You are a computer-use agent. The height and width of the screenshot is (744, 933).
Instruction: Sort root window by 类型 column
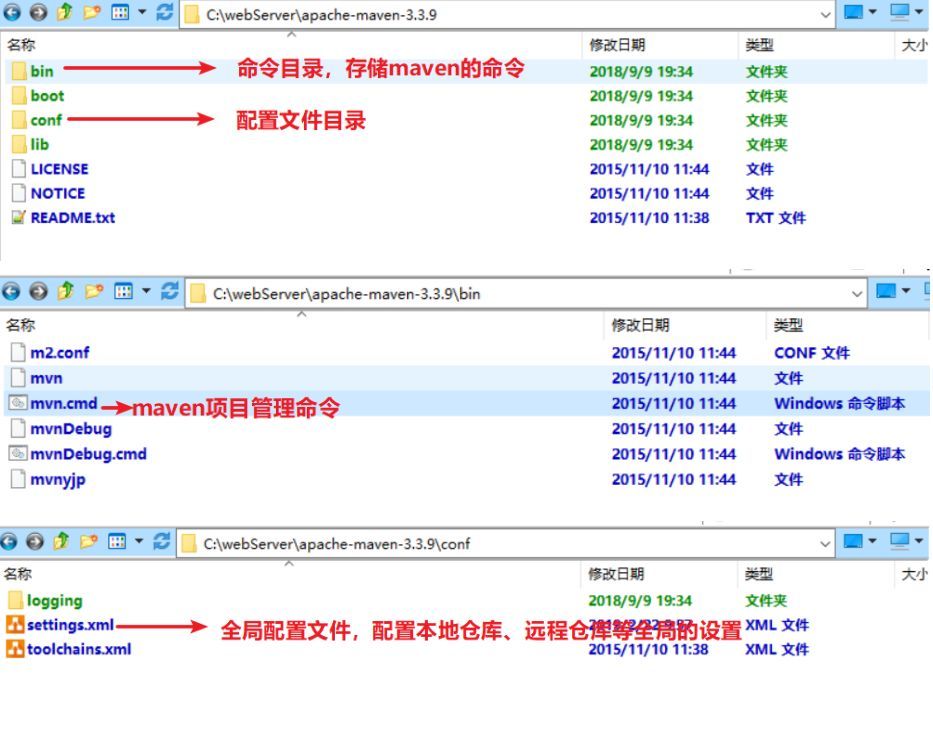tap(759, 45)
